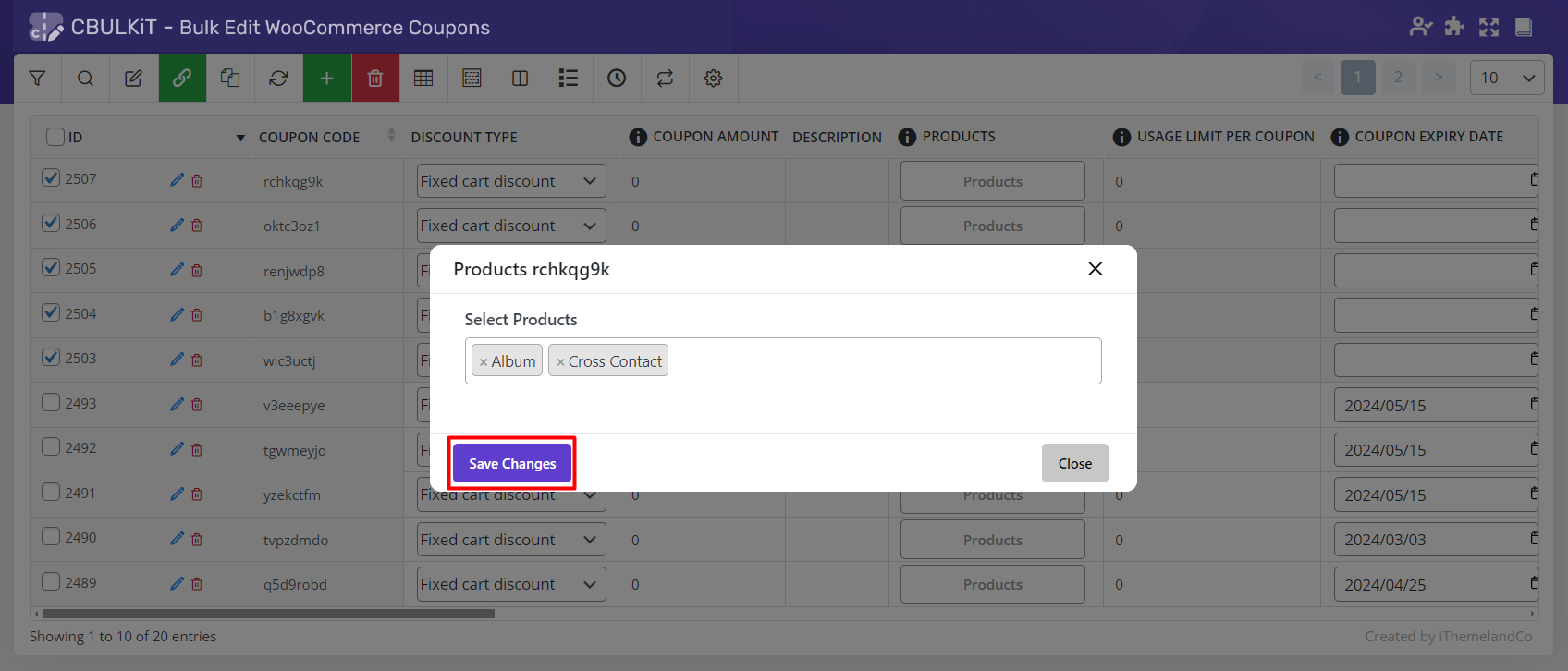Viewport: 1568px width, 671px height.
Task: Open discount type dropdown for rchkqg9k
Action: 510,181
